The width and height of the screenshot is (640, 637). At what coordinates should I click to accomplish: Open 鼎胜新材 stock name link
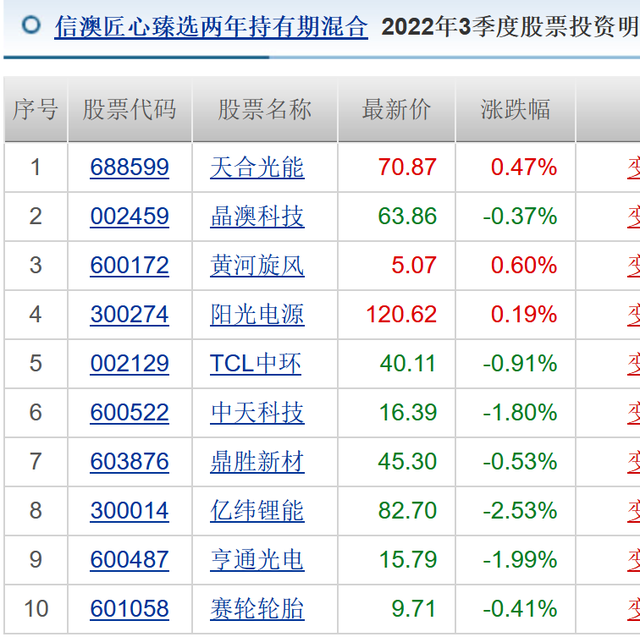pos(257,462)
